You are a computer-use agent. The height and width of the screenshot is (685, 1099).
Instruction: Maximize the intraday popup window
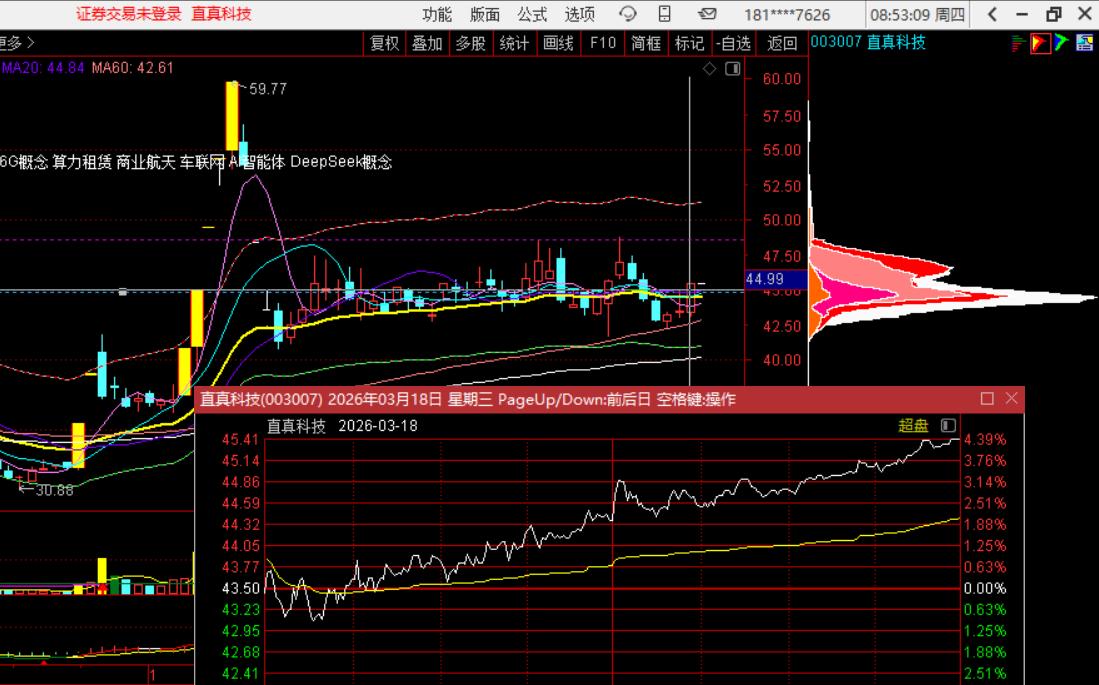(987, 399)
